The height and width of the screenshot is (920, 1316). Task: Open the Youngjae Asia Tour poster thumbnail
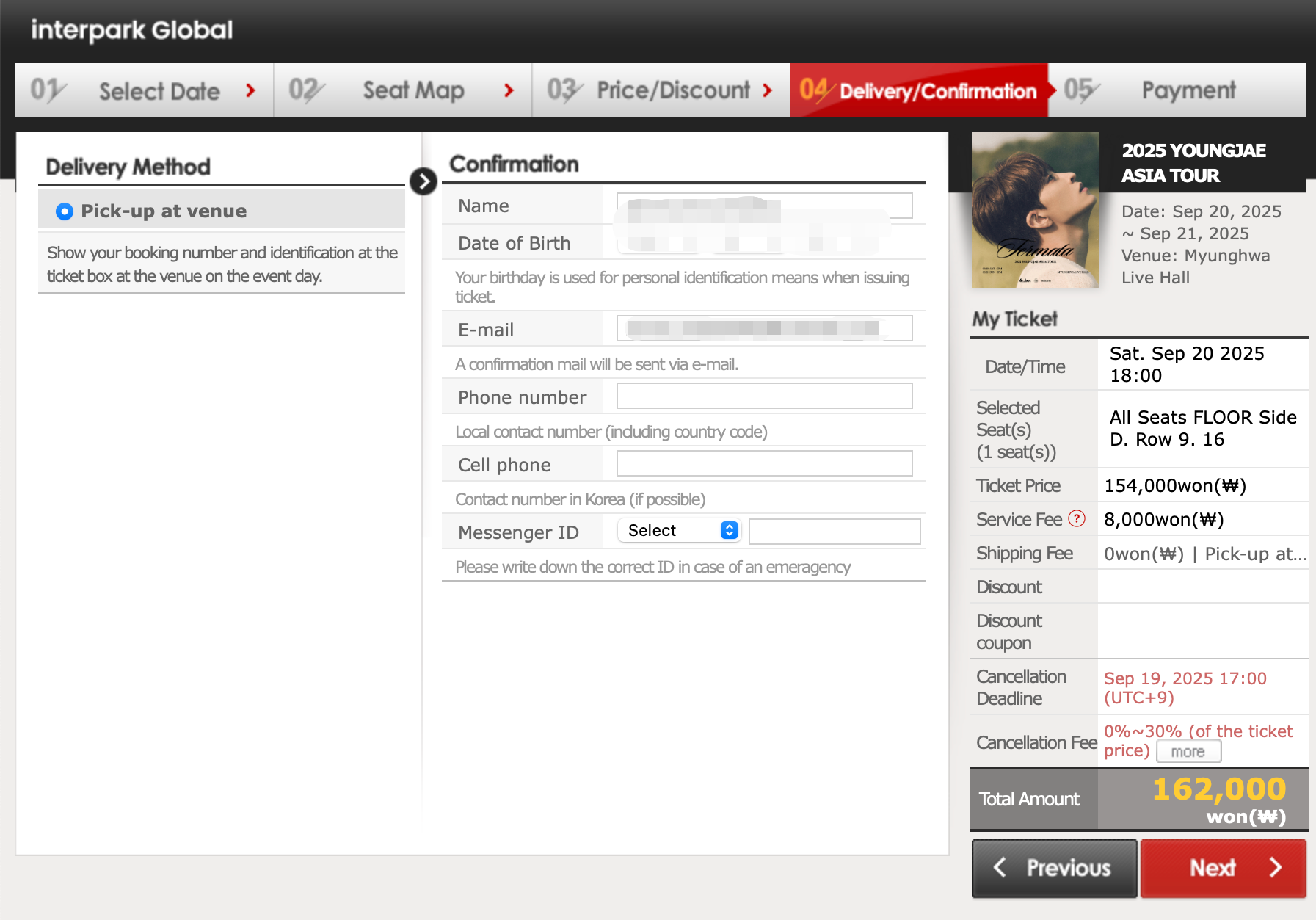pos(1035,210)
